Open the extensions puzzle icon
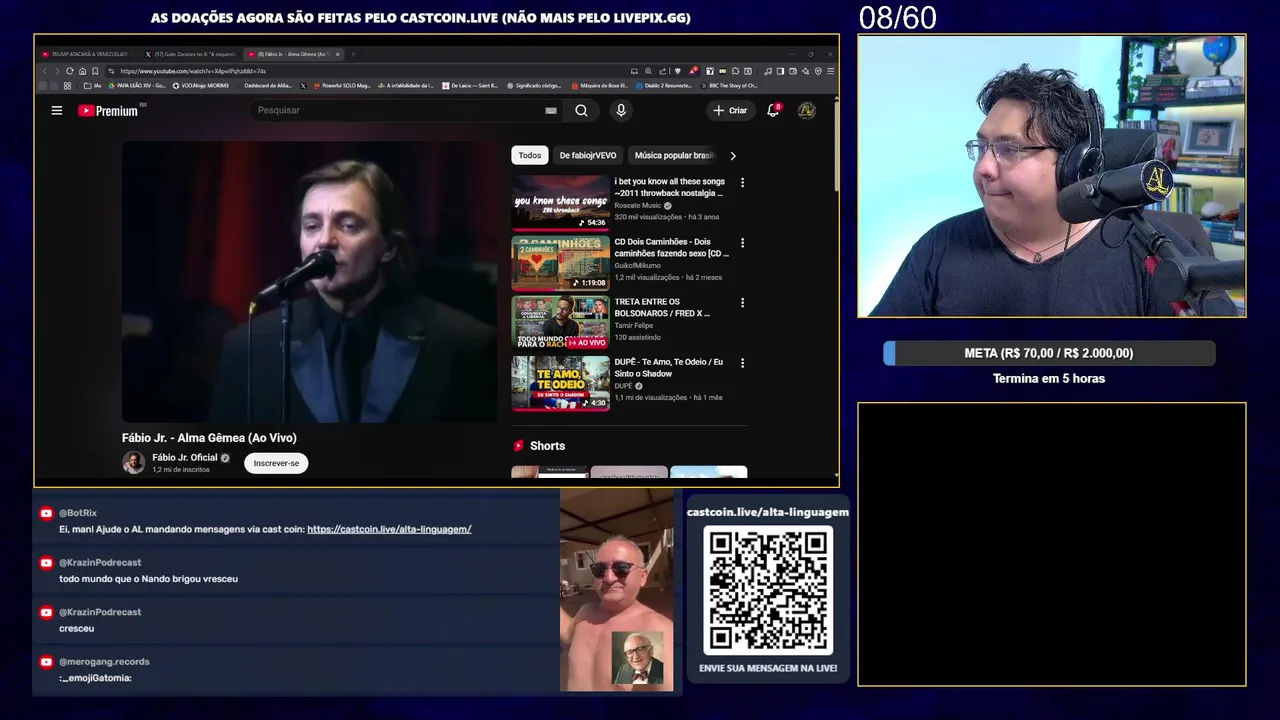The width and height of the screenshot is (1280, 720). (735, 71)
